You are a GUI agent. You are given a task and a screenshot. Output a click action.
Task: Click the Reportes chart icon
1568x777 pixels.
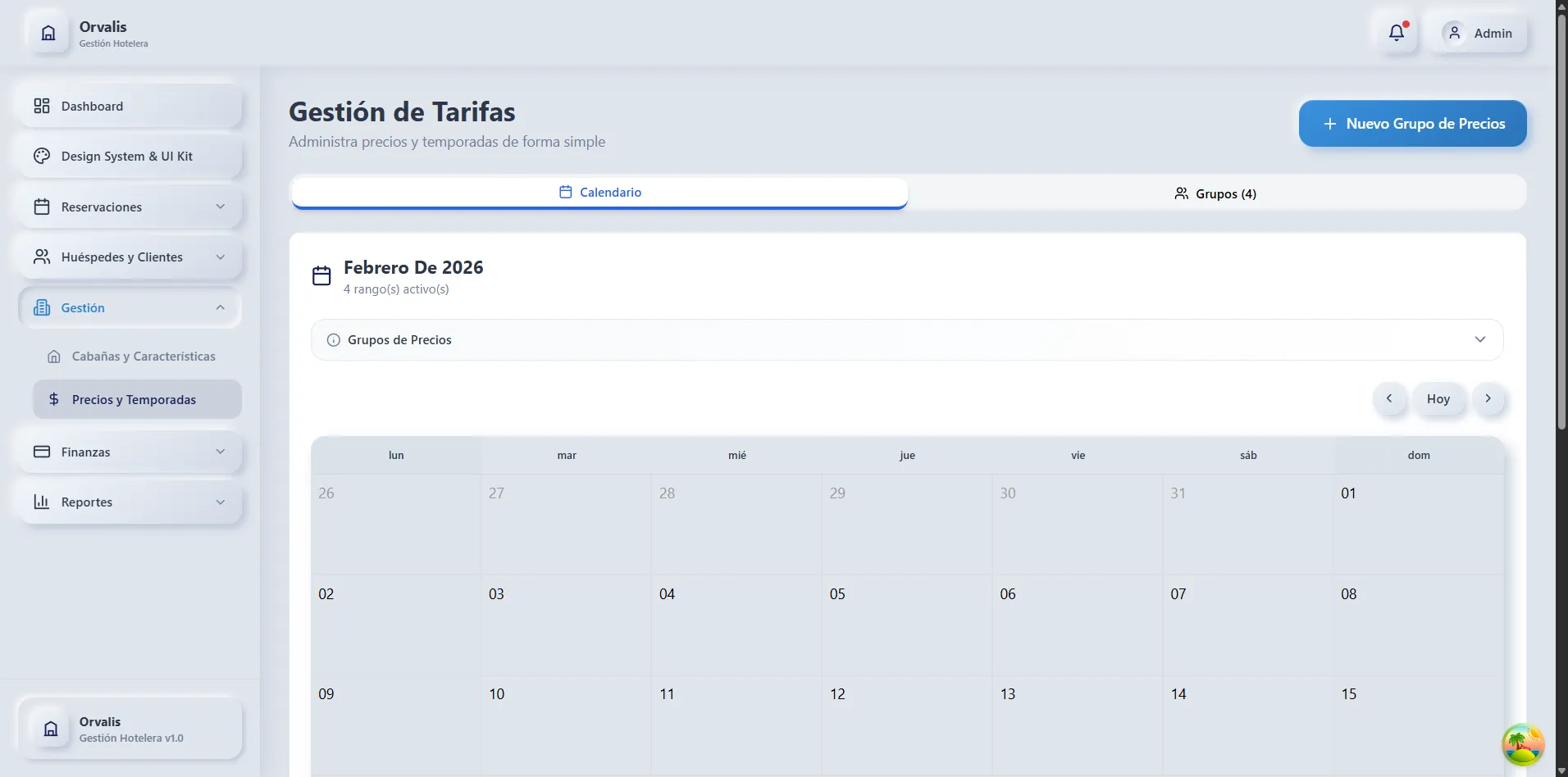pos(42,502)
